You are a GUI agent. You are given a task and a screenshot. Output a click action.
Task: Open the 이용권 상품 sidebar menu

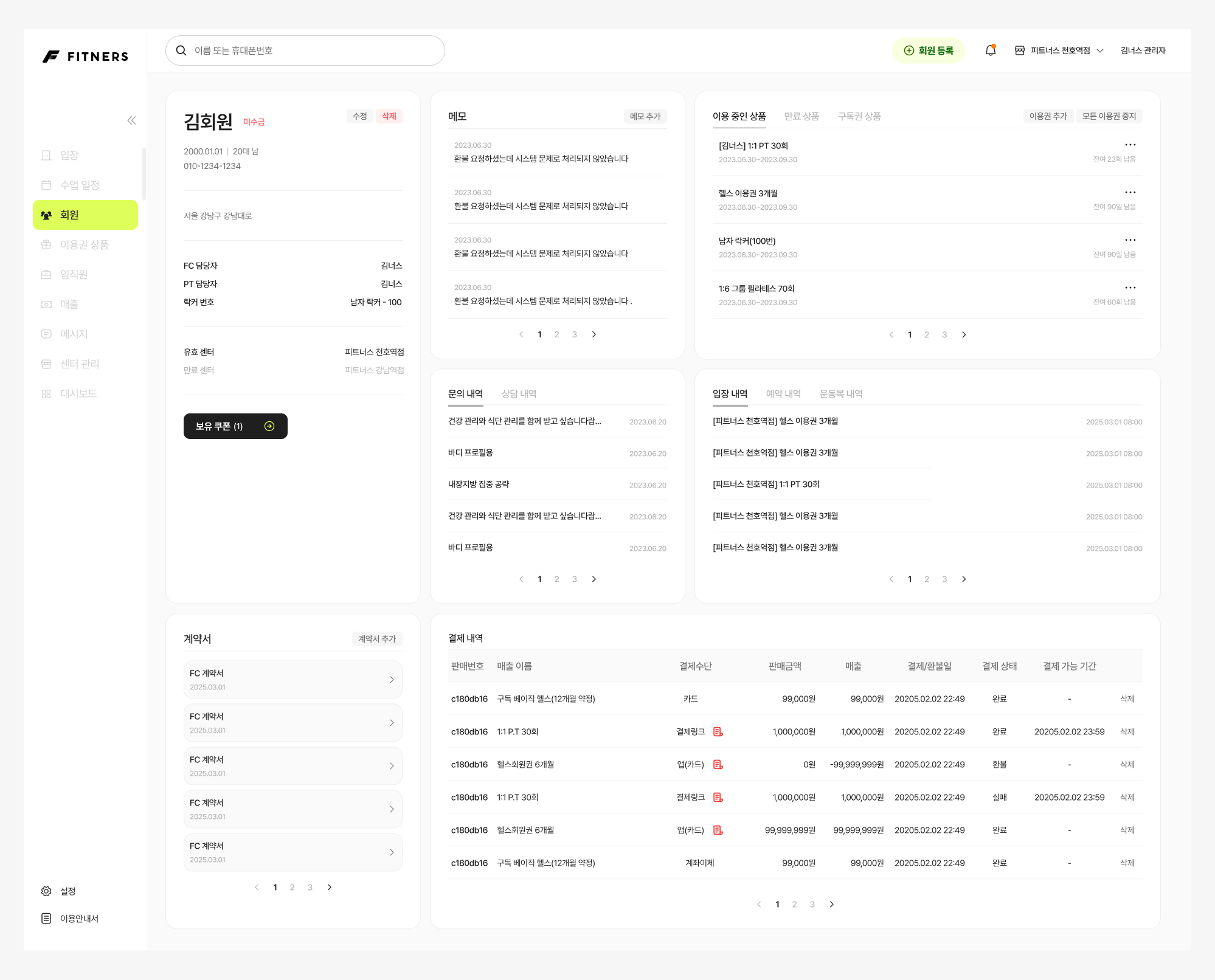85,244
